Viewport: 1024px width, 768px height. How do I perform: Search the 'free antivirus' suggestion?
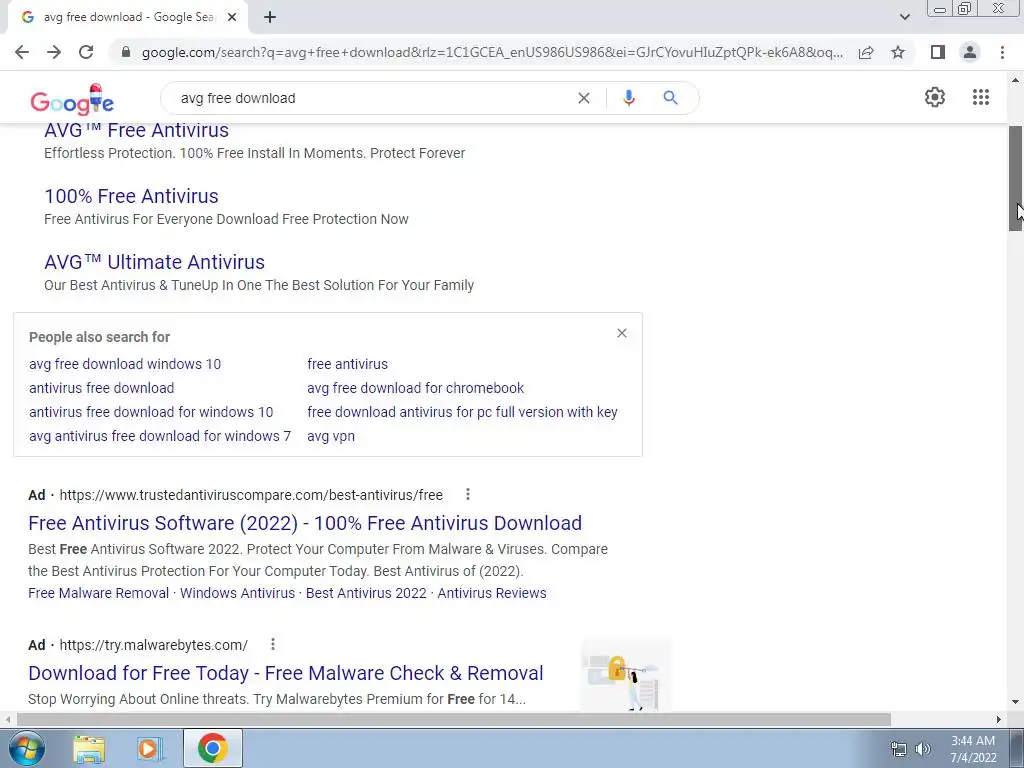point(347,364)
